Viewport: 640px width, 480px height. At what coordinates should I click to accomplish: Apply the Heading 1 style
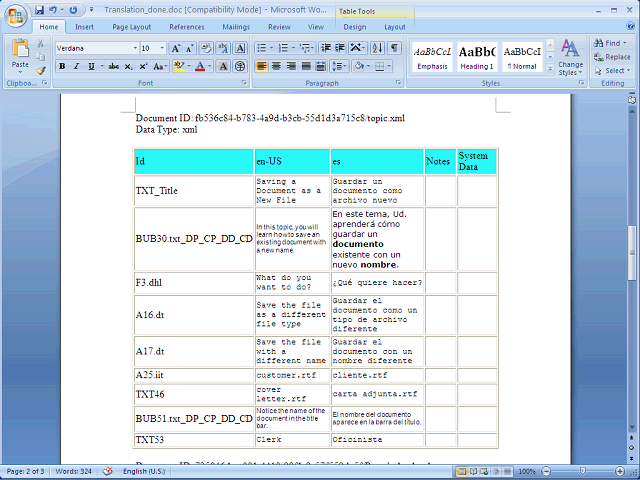tap(477, 57)
